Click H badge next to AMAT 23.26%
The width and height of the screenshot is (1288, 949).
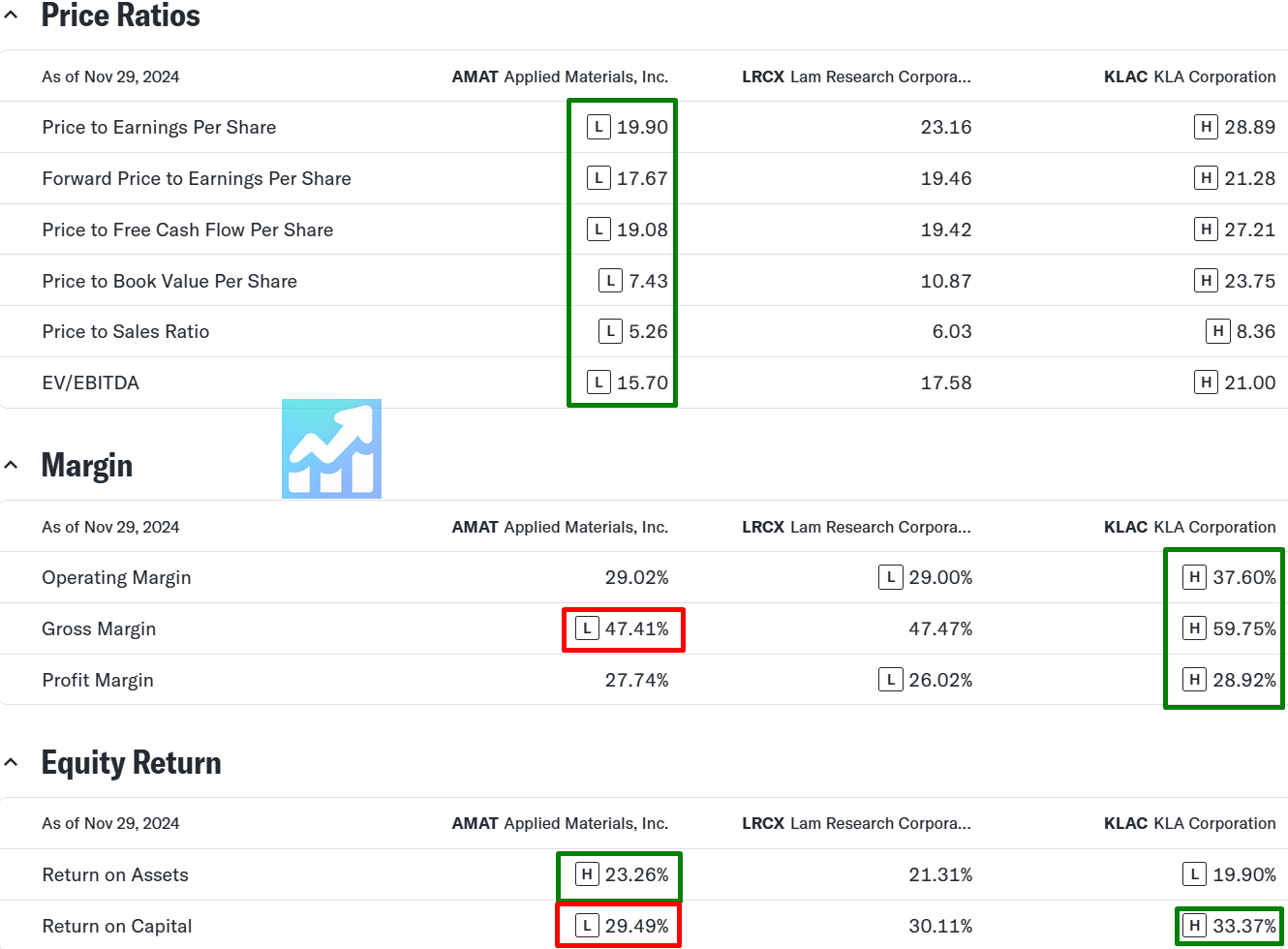tap(587, 874)
